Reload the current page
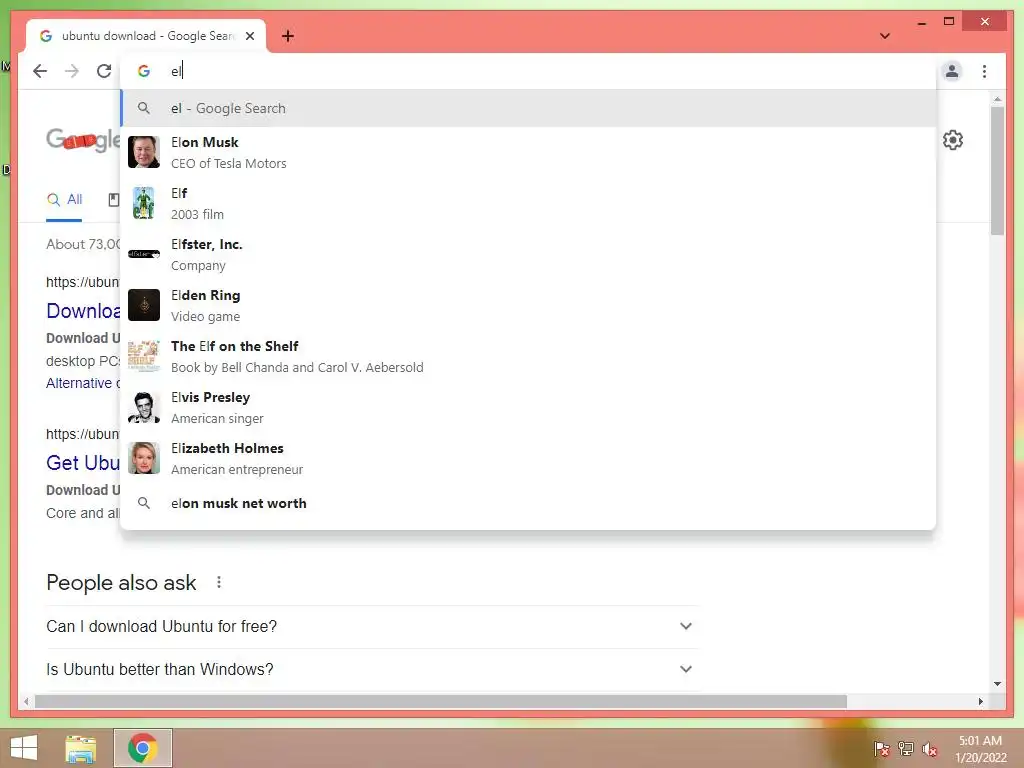Screen dimensions: 1024x768 104,71
